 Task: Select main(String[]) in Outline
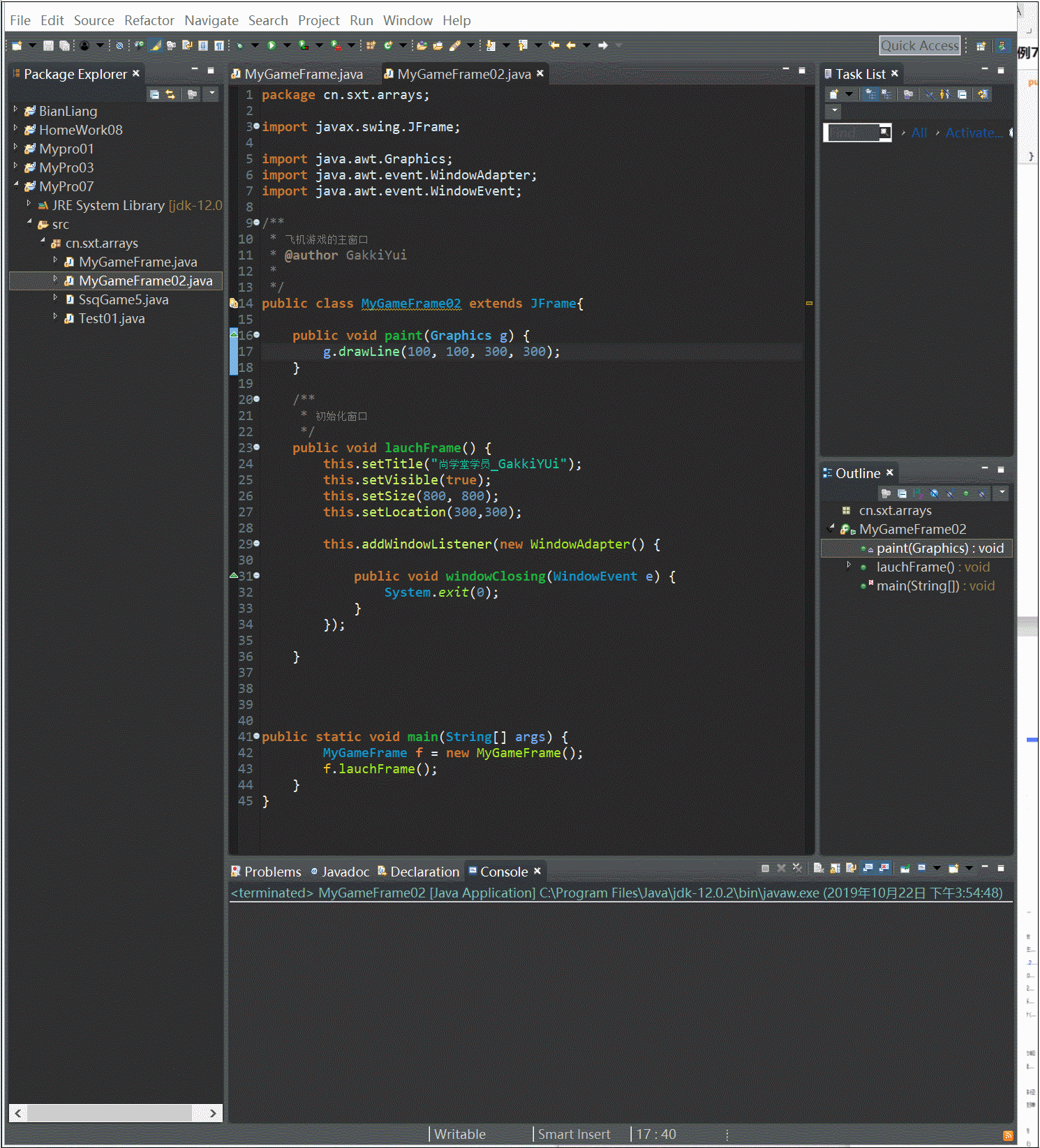click(x=935, y=586)
